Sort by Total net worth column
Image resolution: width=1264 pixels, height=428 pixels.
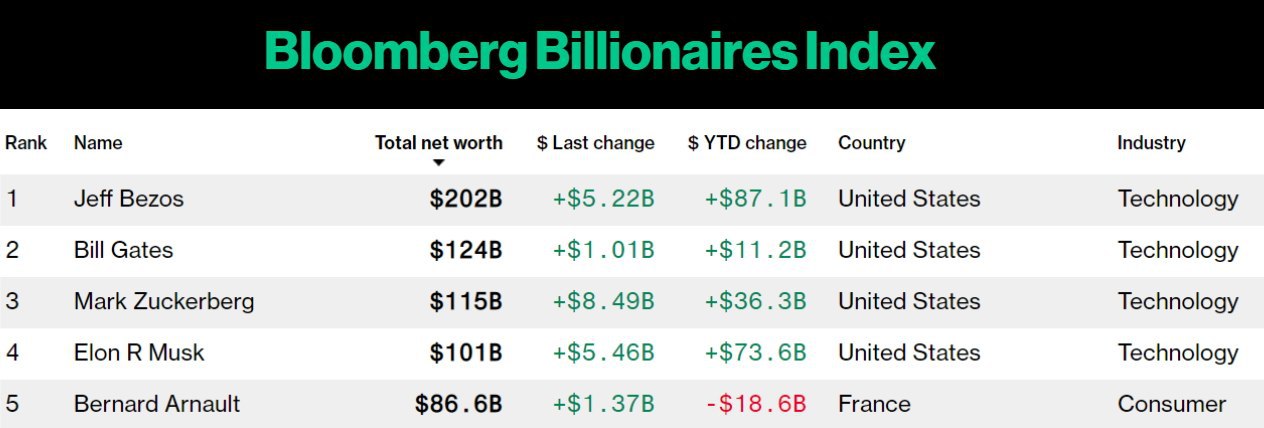[x=438, y=143]
